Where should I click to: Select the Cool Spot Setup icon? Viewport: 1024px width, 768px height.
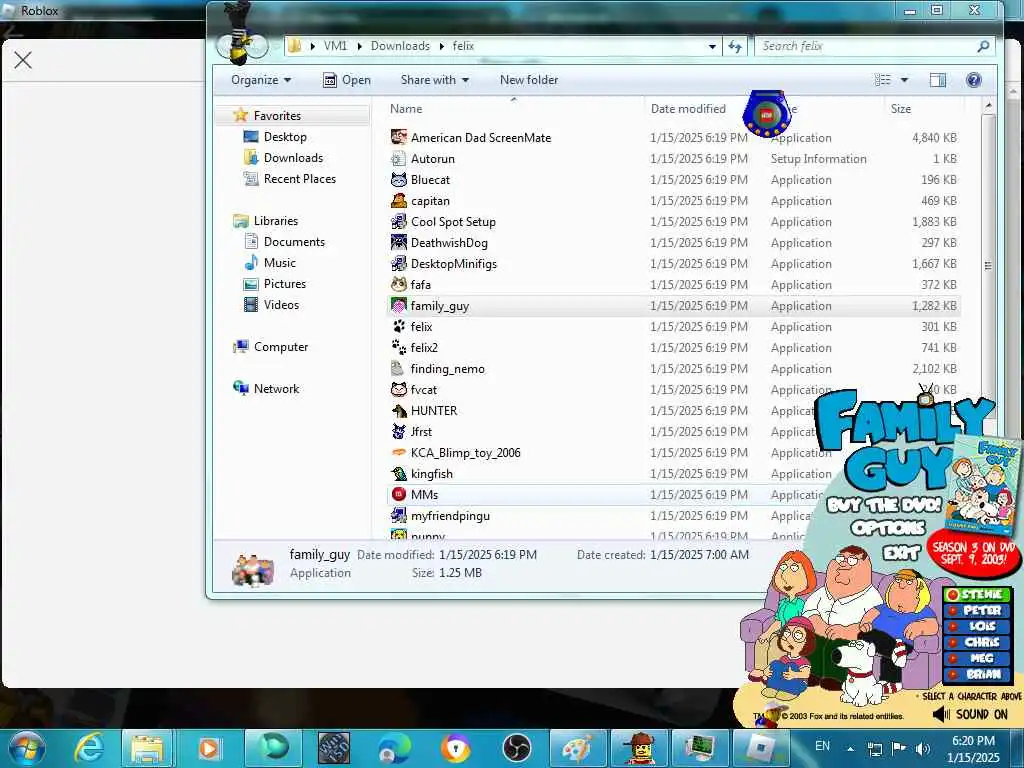pos(398,221)
